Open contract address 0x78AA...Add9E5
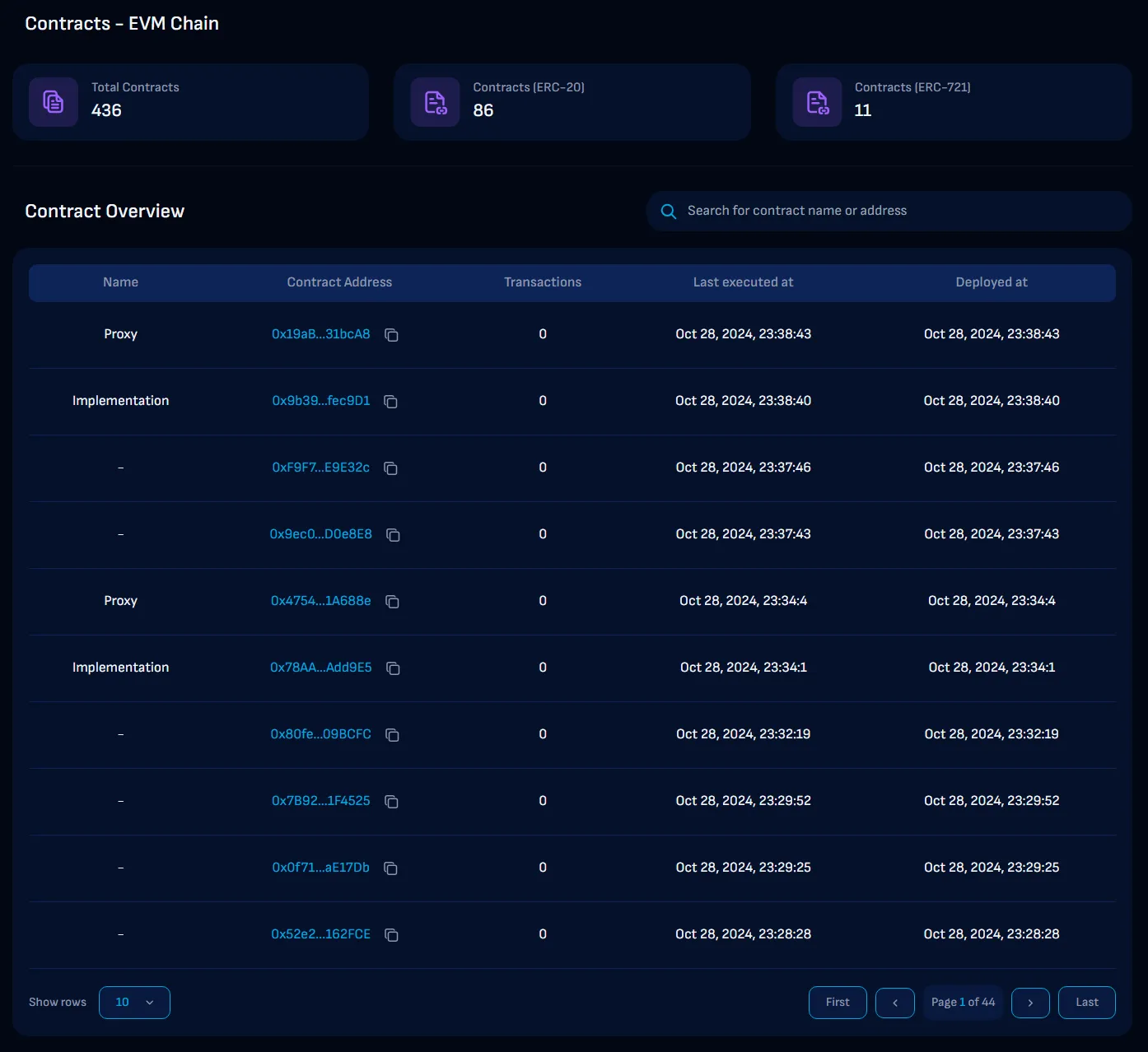The image size is (1148, 1052). coord(321,668)
